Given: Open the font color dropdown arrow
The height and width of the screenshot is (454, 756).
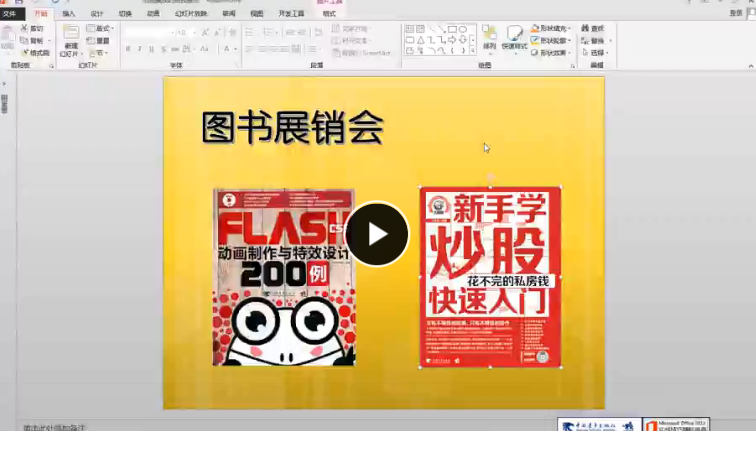Looking at the screenshot, I should [236, 49].
